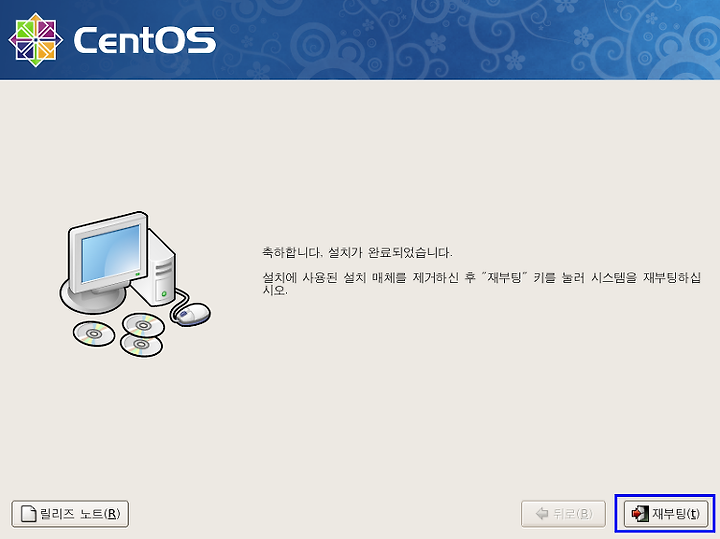The width and height of the screenshot is (720, 539).
Task: Click the greyed-out 뒤로(B) back button
Action: pos(563,514)
